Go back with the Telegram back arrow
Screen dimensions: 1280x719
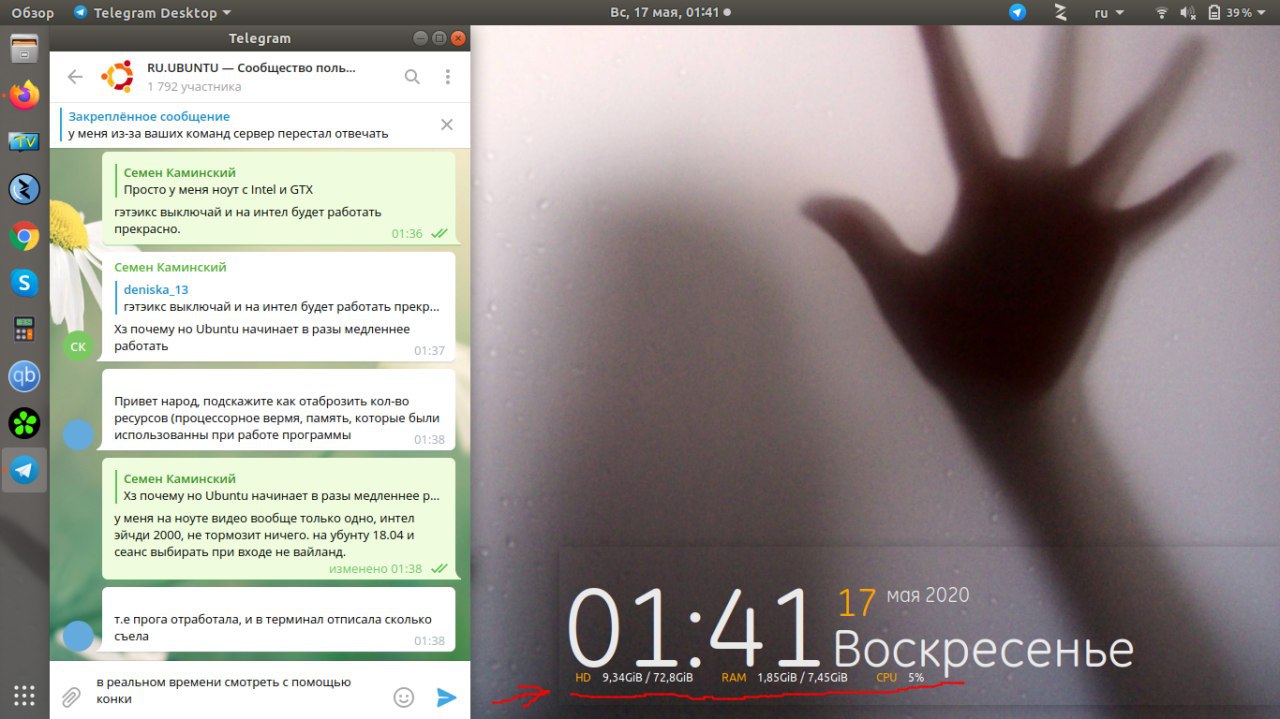tap(74, 77)
